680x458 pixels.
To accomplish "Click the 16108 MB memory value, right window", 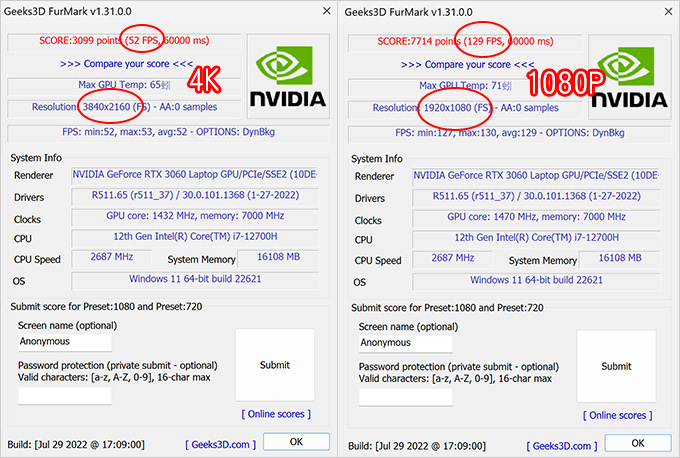I will point(620,258).
